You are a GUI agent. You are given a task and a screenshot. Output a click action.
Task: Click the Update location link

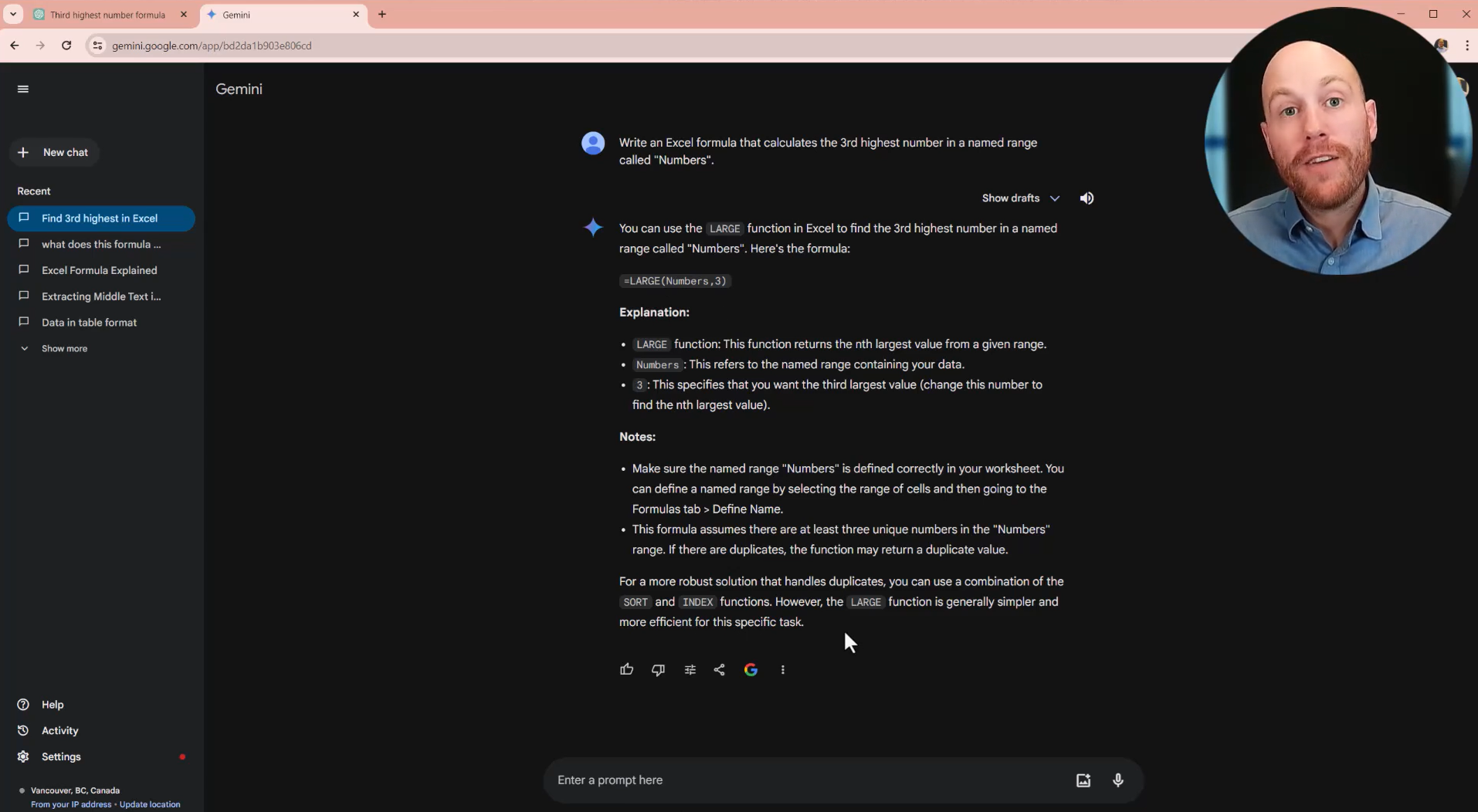[x=150, y=804]
